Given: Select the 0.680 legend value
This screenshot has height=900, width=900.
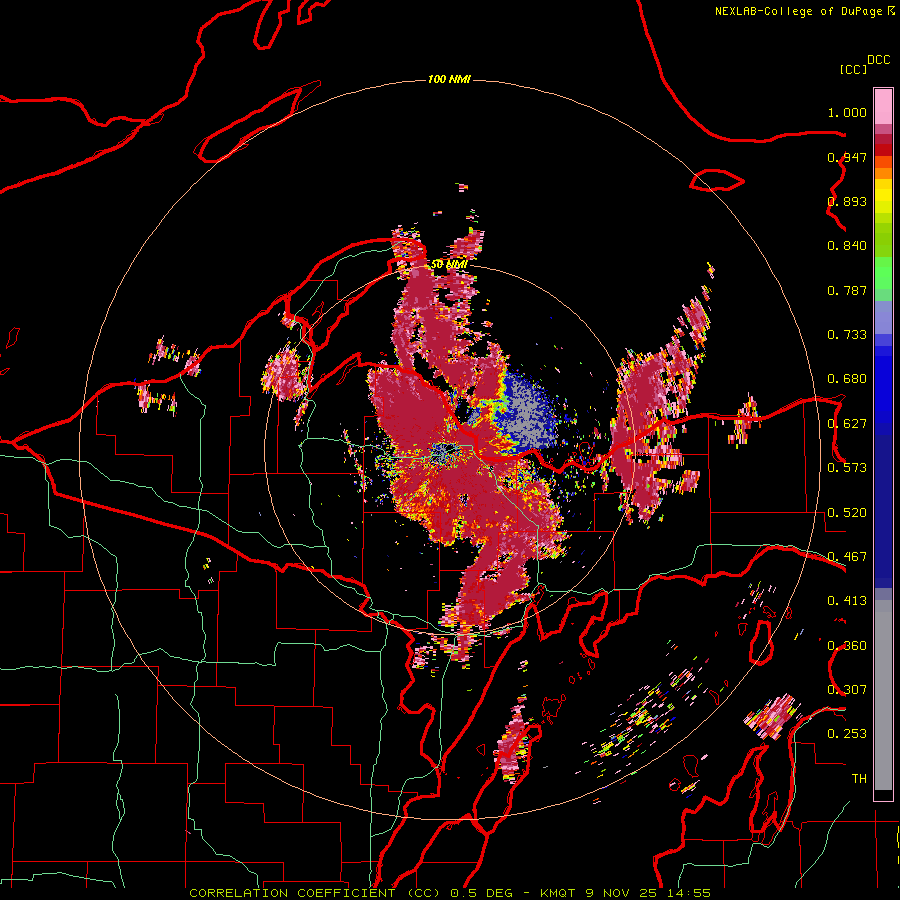Looking at the screenshot, I should (x=847, y=379).
